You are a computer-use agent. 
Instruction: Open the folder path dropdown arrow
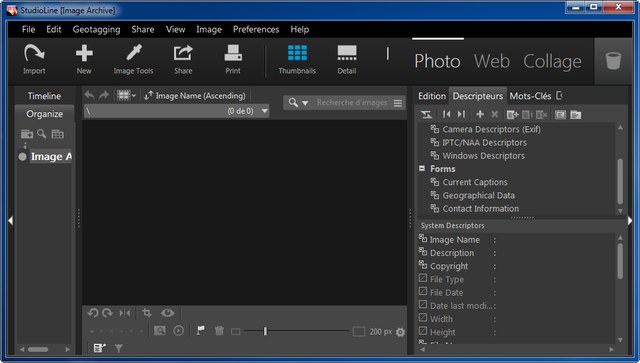click(264, 111)
